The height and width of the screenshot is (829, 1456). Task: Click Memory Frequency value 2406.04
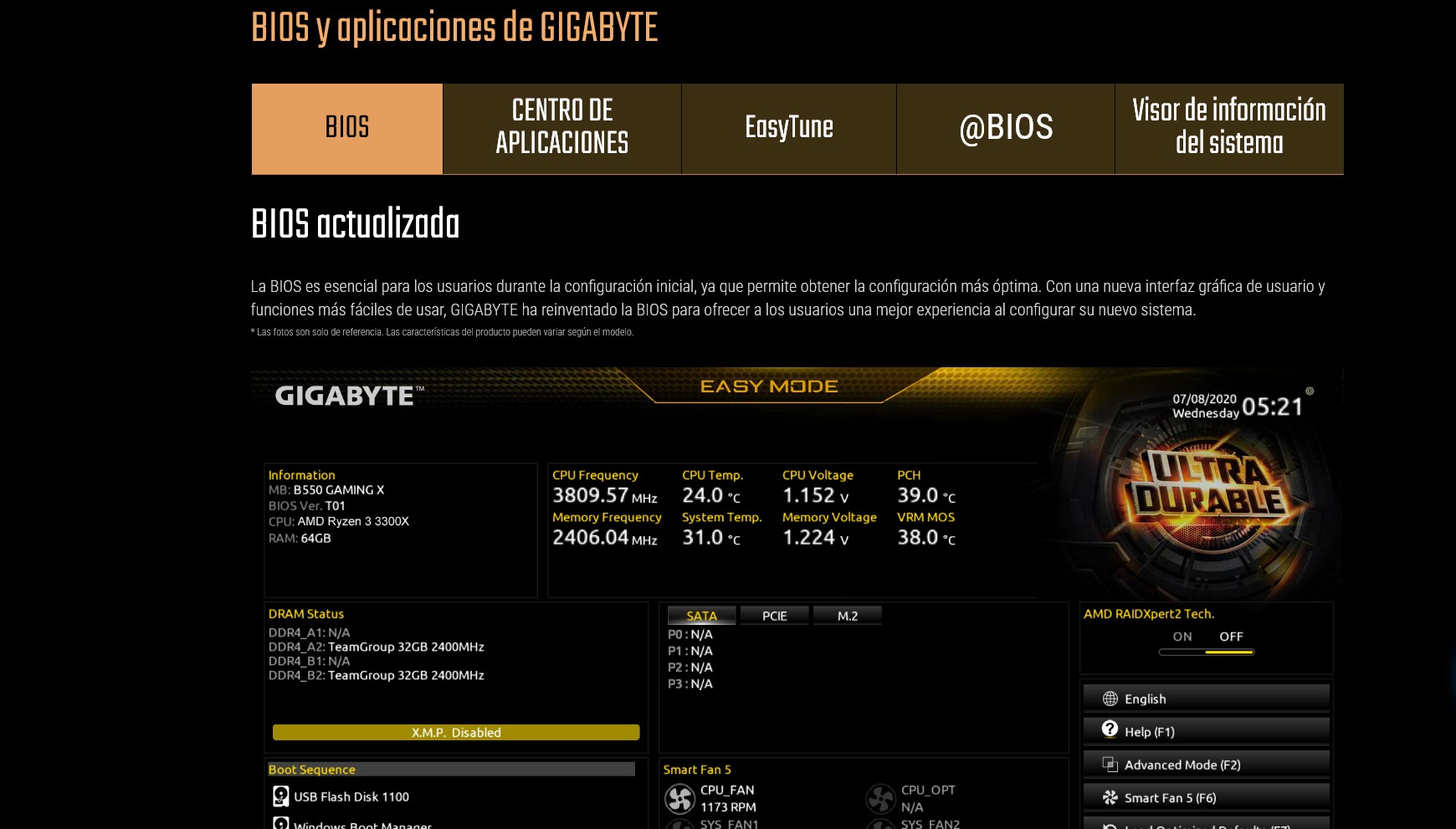(x=590, y=537)
